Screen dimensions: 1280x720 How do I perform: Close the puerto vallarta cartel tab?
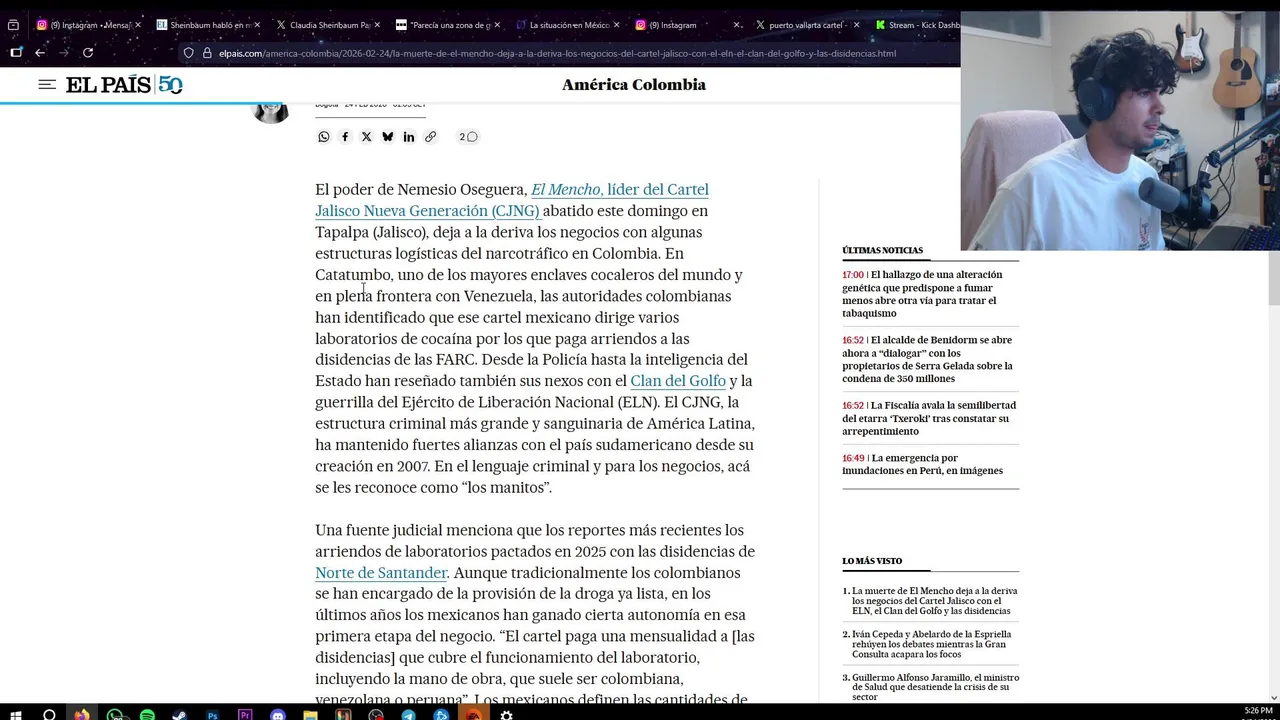(x=856, y=25)
